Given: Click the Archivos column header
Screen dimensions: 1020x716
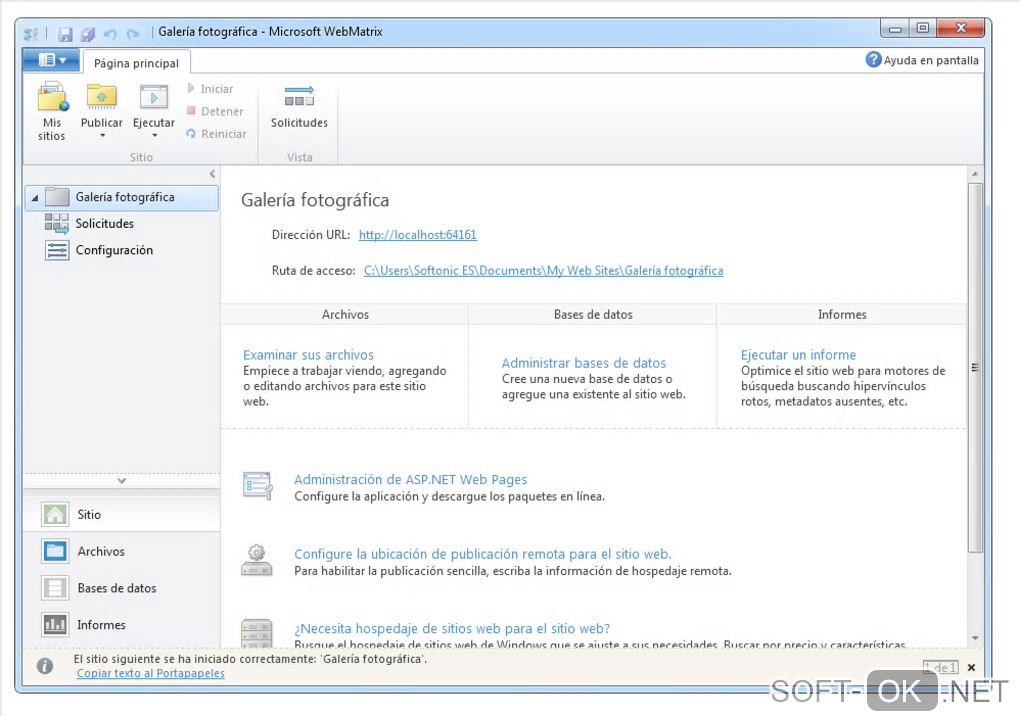Looking at the screenshot, I should pos(345,314).
